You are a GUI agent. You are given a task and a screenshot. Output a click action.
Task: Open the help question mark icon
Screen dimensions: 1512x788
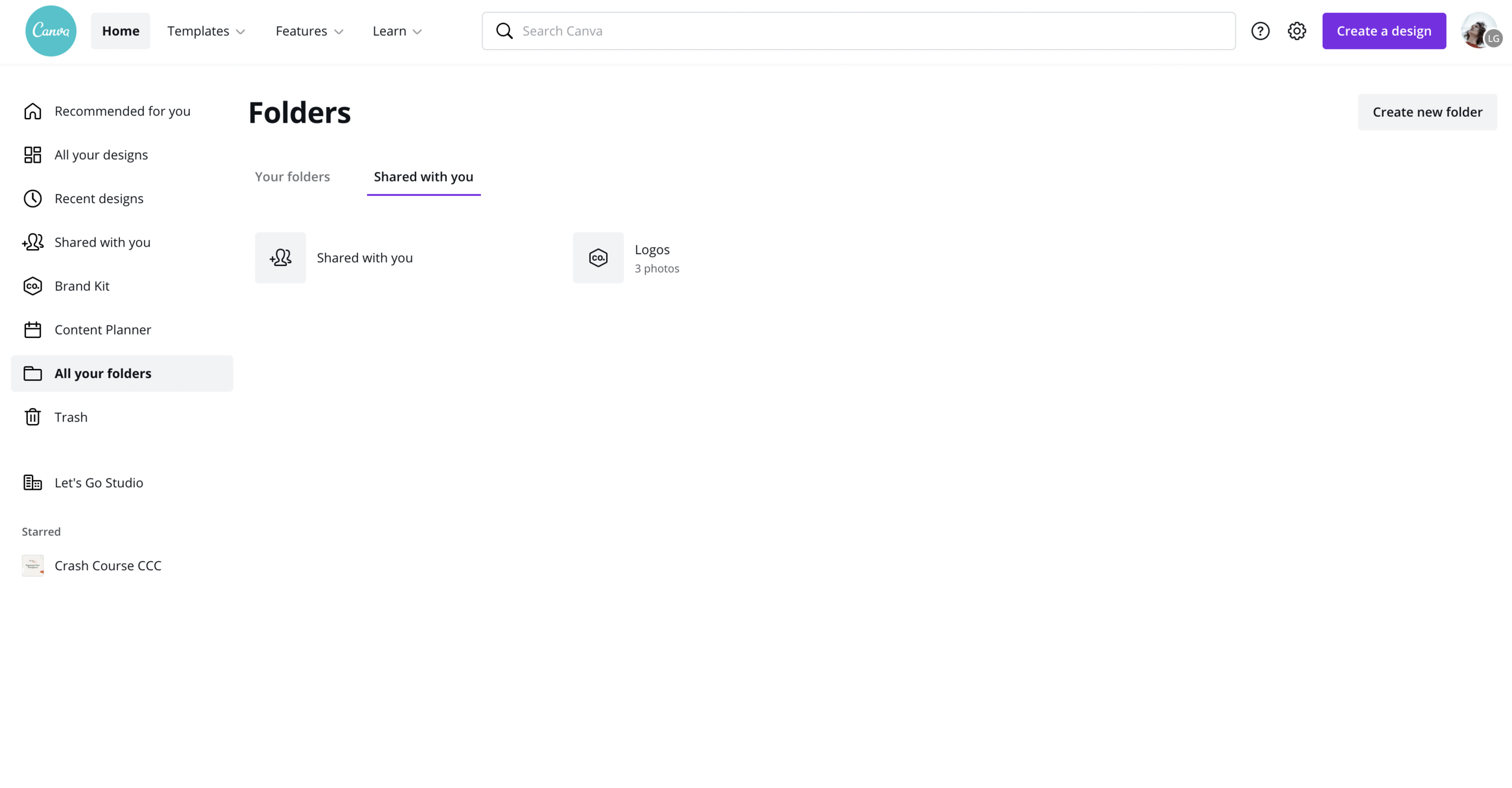(x=1260, y=31)
